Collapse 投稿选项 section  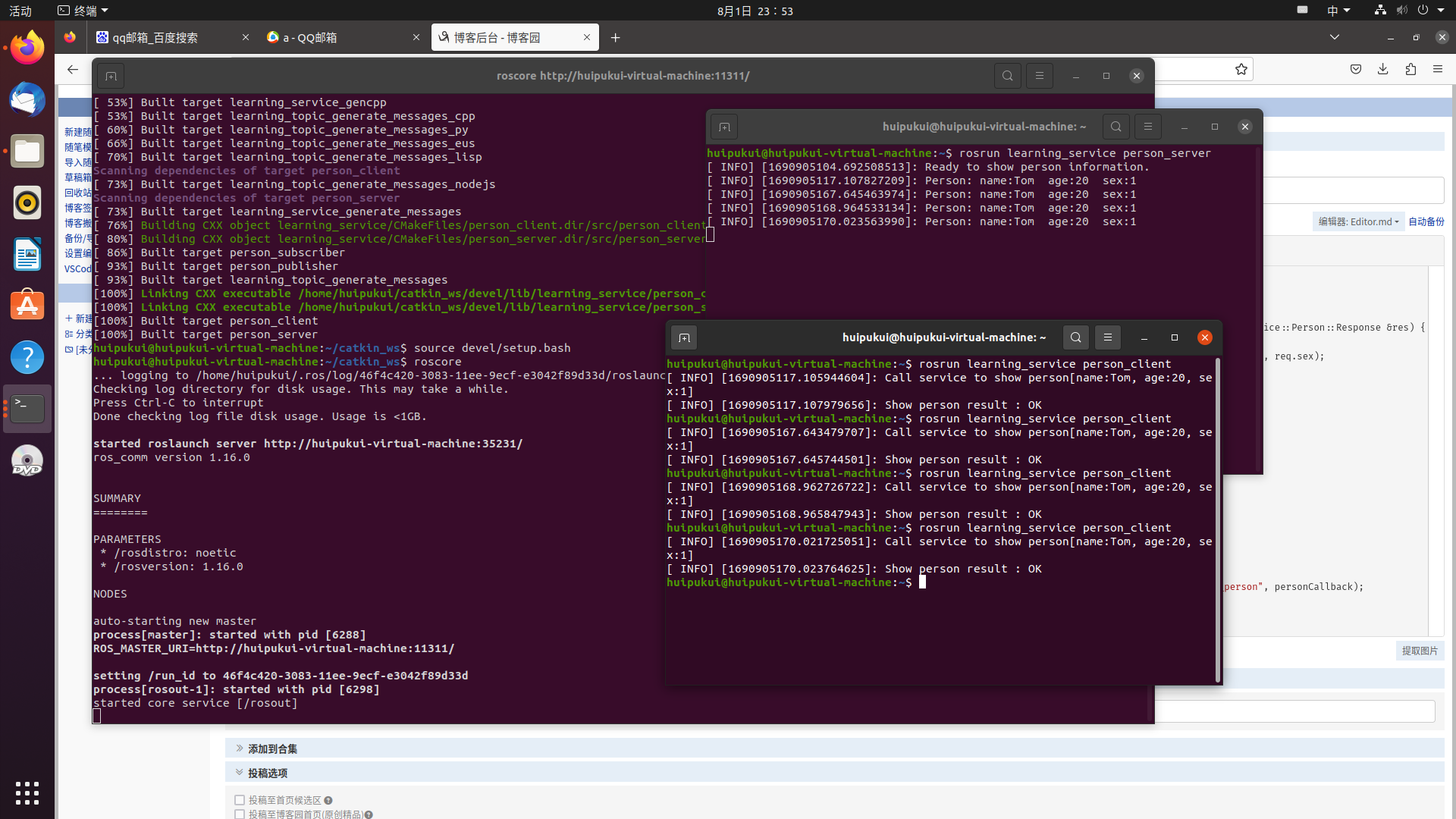[267, 773]
